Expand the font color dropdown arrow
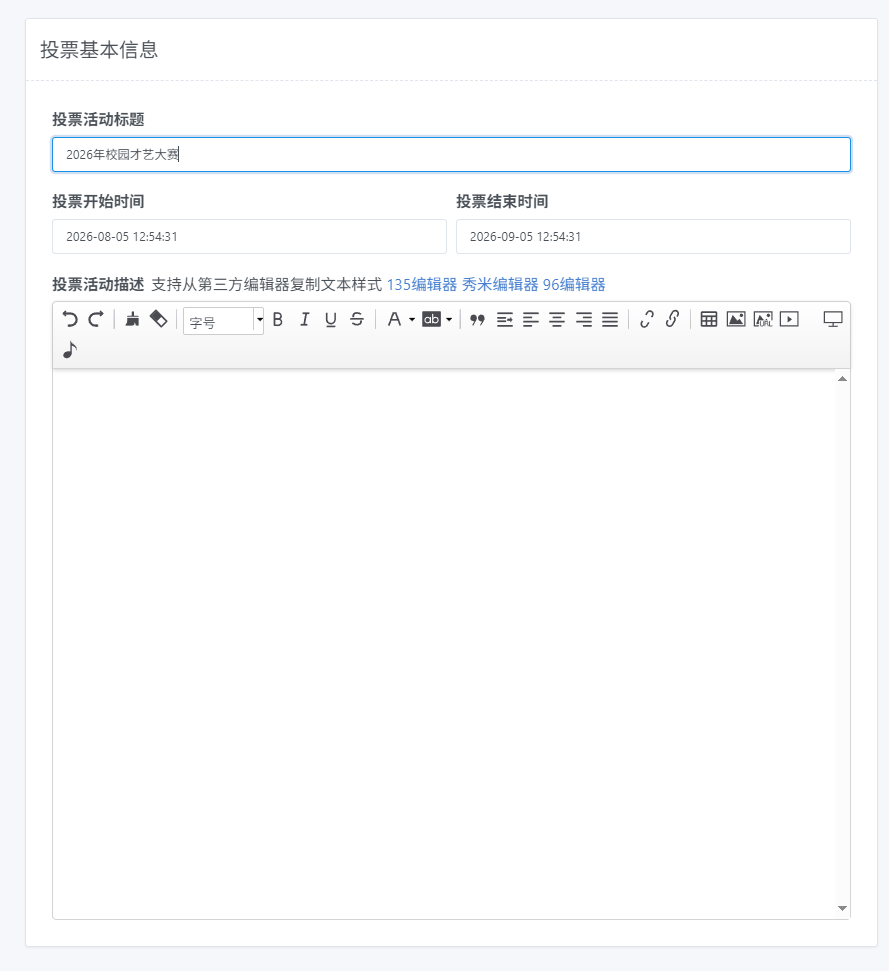 412,320
